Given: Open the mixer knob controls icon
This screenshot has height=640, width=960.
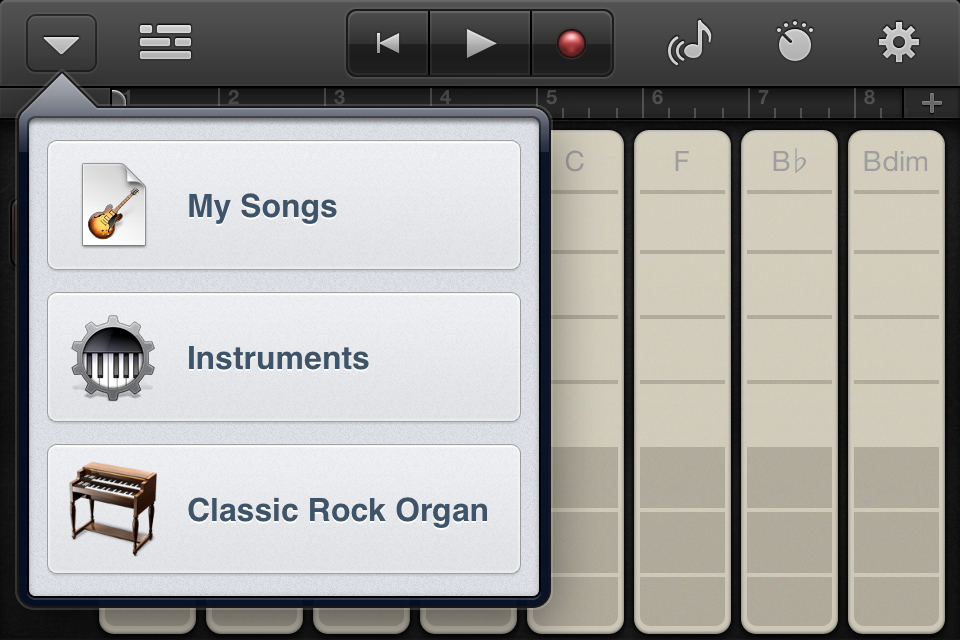Looking at the screenshot, I should [x=796, y=43].
